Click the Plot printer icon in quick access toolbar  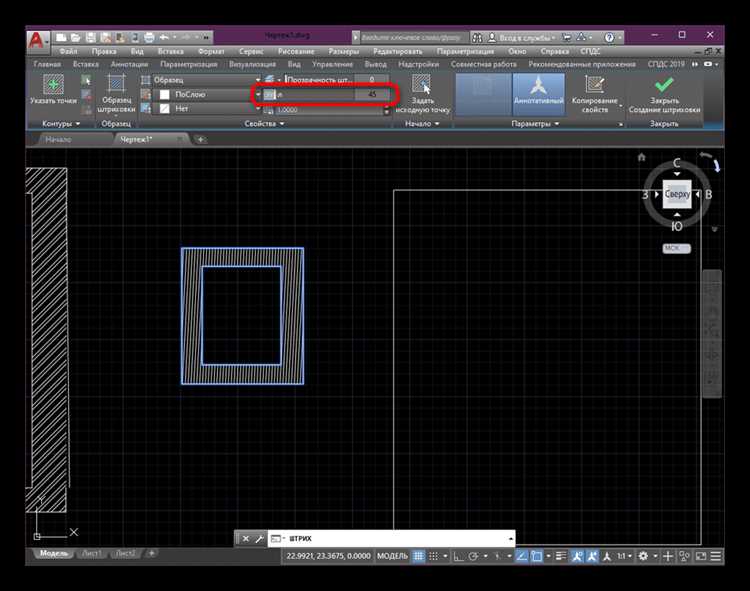click(149, 37)
